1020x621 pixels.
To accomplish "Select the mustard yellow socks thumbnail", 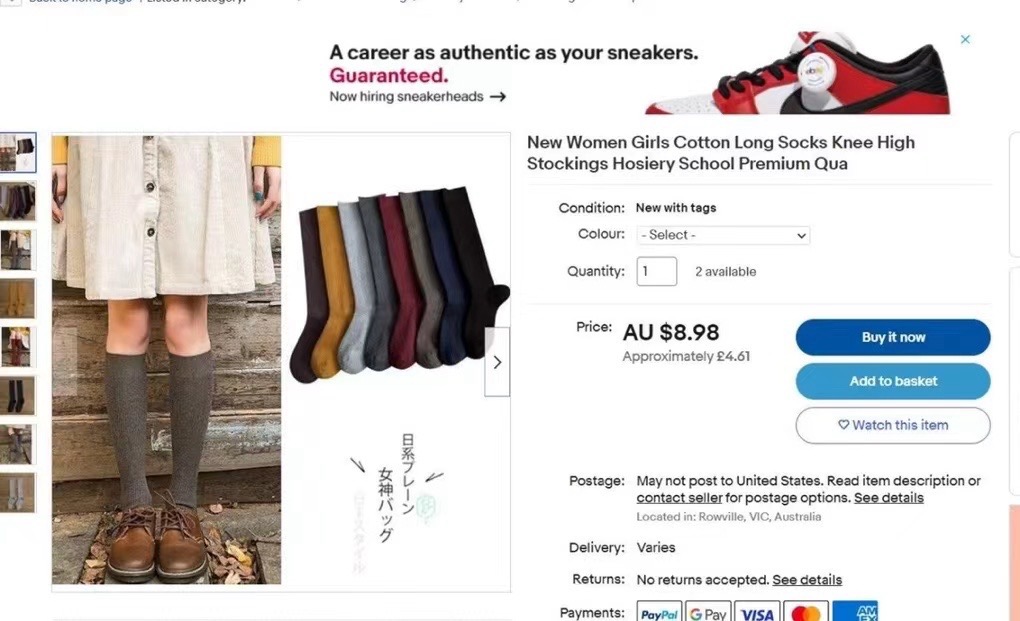I will [18, 298].
